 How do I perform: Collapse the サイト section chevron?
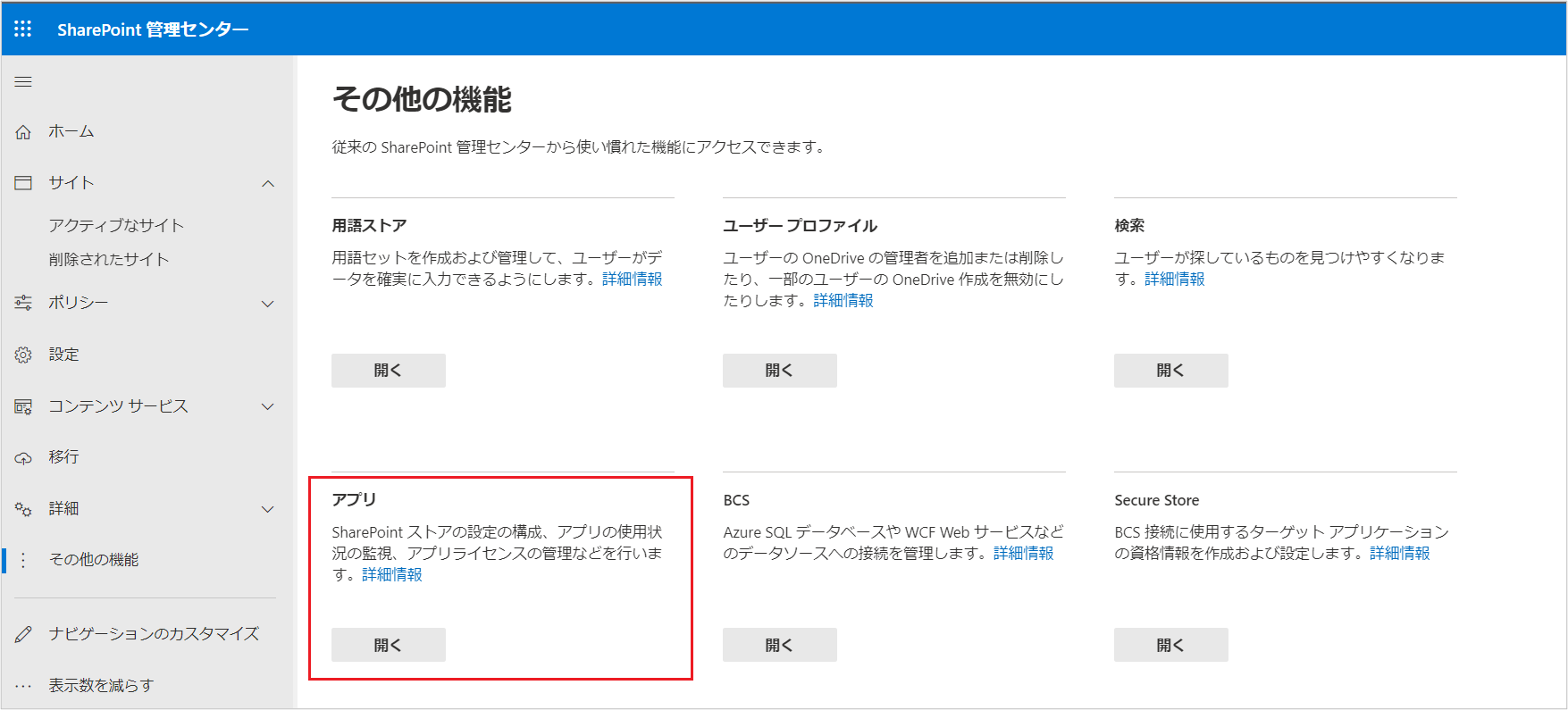click(x=268, y=183)
